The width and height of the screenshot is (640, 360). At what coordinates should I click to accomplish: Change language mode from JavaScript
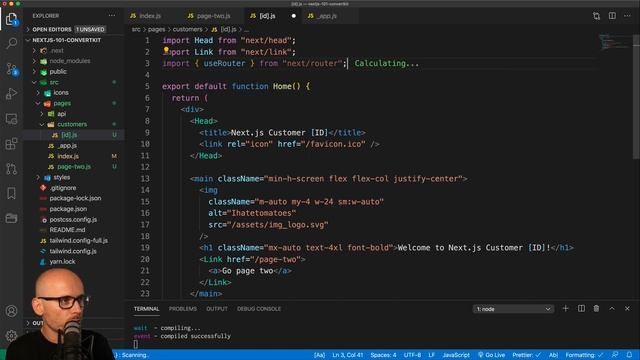[456, 355]
